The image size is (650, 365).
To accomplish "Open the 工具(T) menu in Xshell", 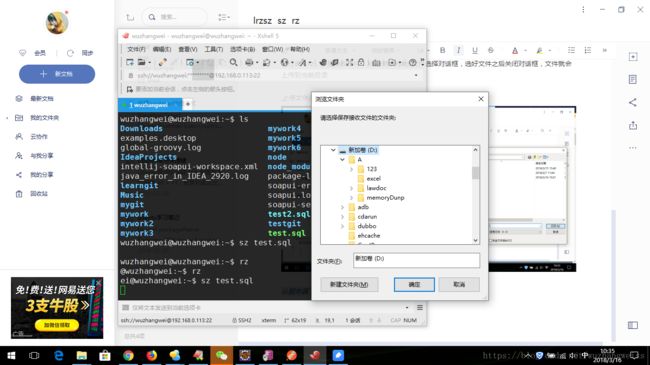I will [213, 49].
